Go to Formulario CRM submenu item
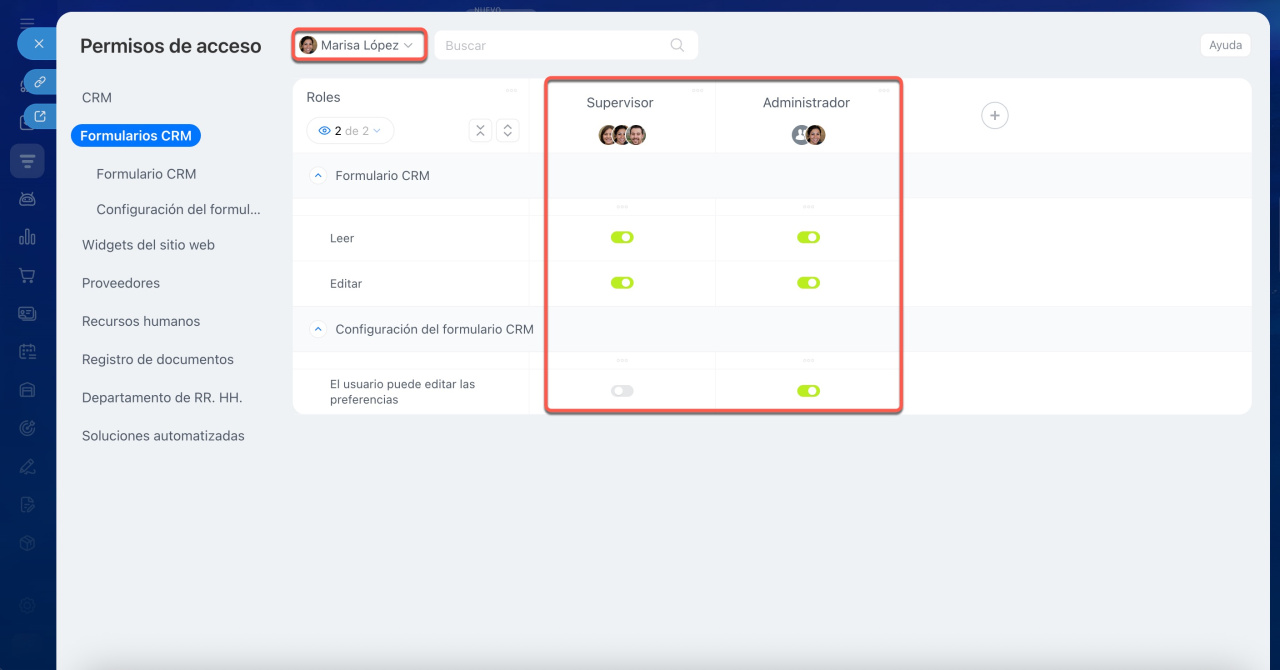The width and height of the screenshot is (1280, 670). (x=146, y=174)
